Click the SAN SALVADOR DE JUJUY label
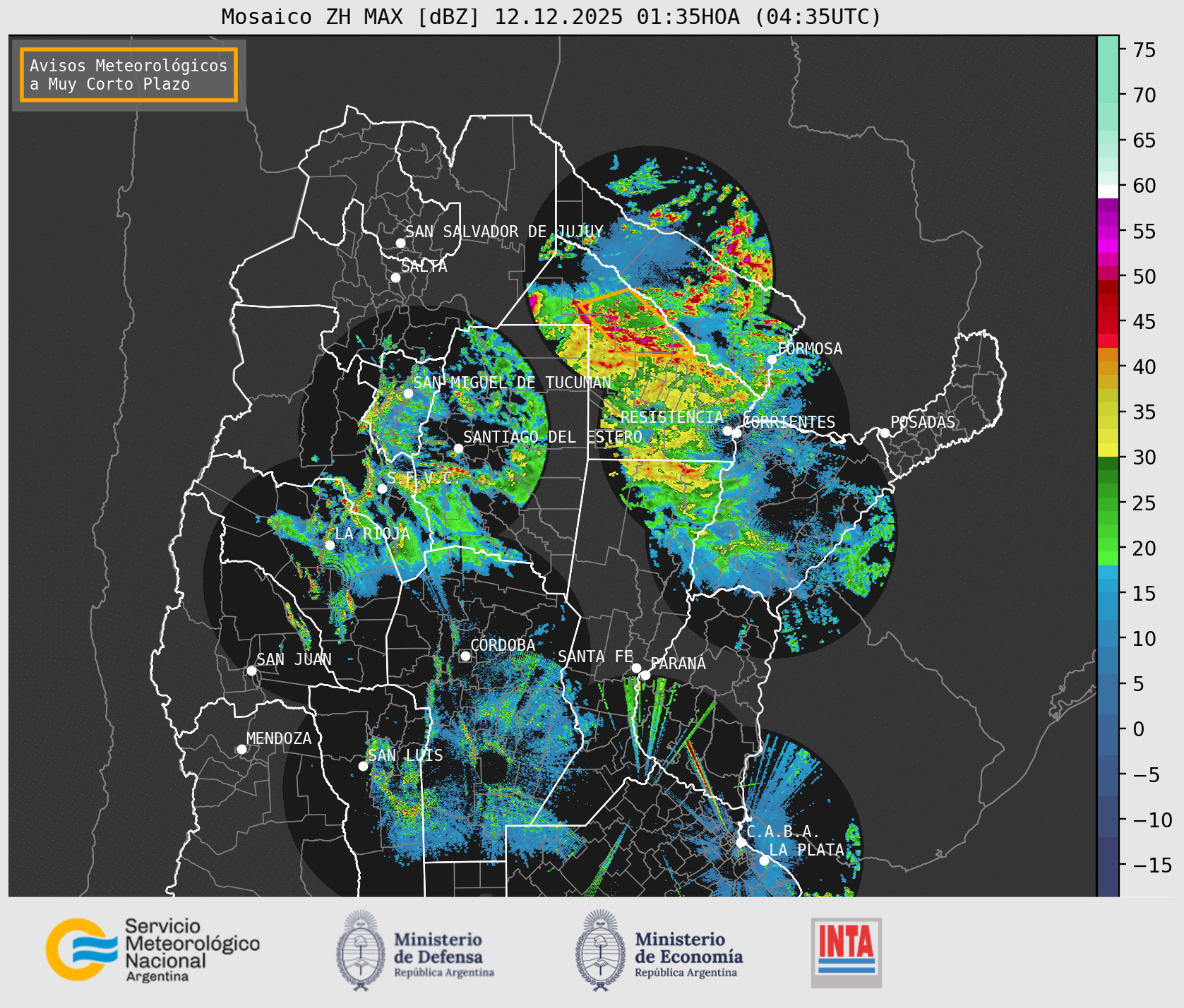Viewport: 1184px width, 1008px height. [x=504, y=232]
